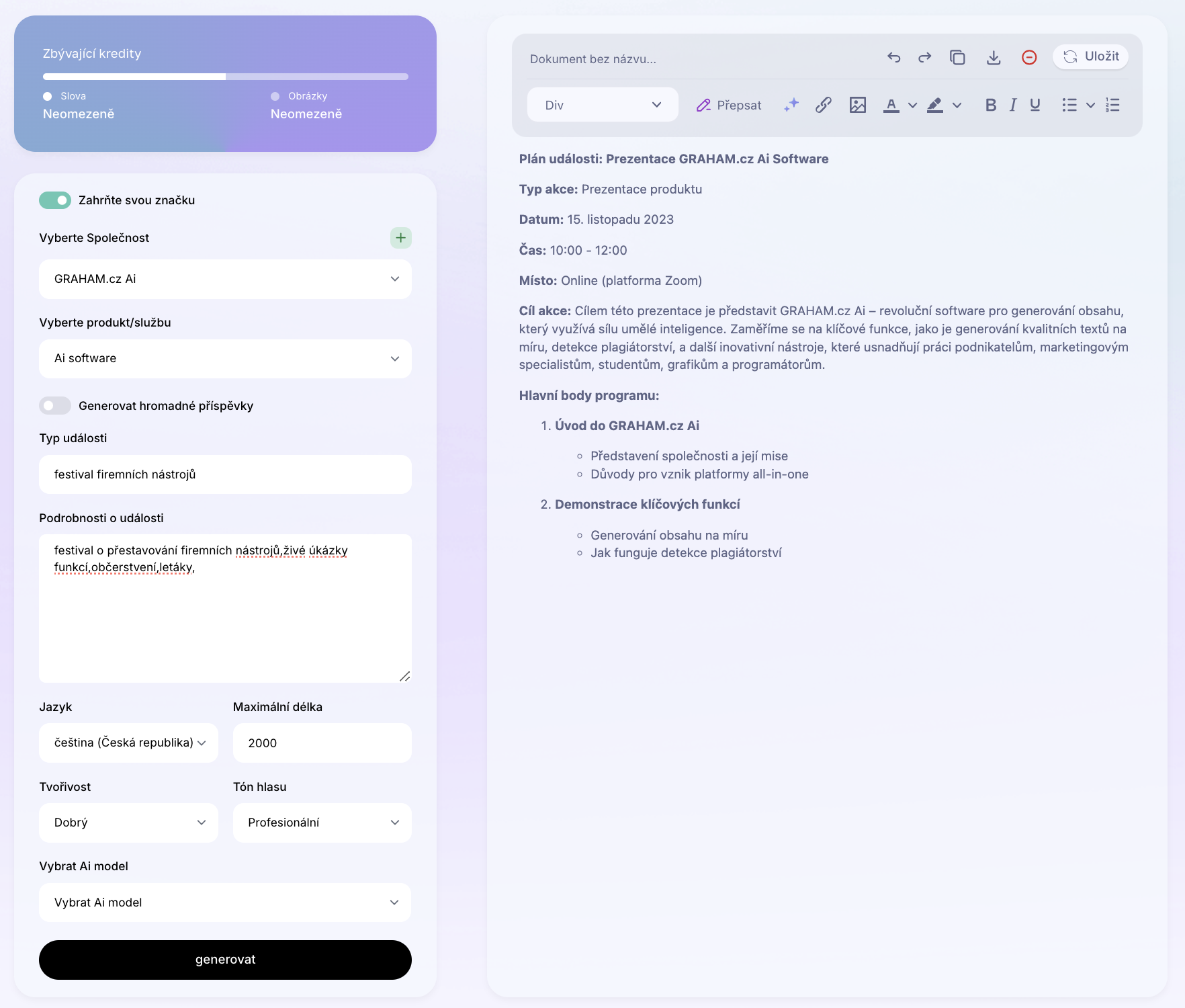Download the document via download icon
The image size is (1185, 1008).
click(x=994, y=58)
